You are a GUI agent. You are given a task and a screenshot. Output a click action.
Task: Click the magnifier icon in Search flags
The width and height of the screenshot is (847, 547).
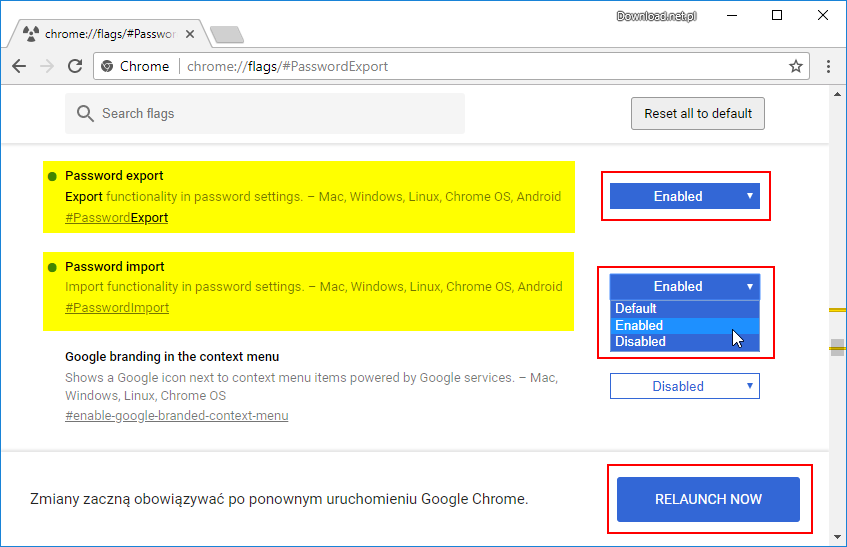point(85,113)
